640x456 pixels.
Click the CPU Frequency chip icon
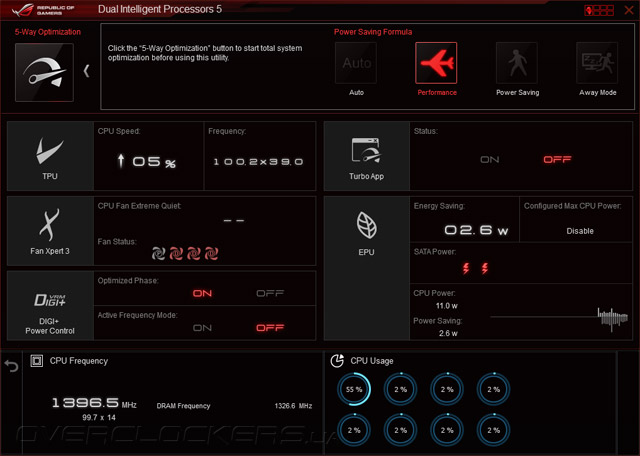37,361
